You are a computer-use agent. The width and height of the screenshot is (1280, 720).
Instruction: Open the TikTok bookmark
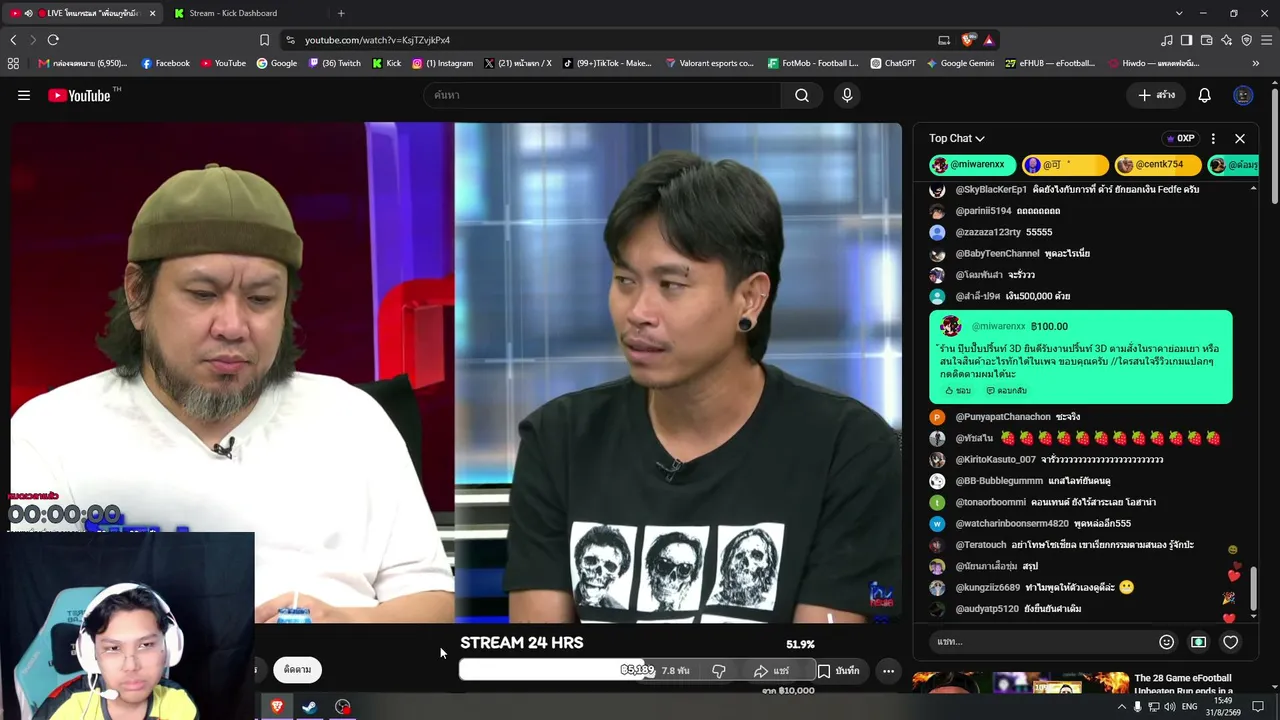pos(606,63)
